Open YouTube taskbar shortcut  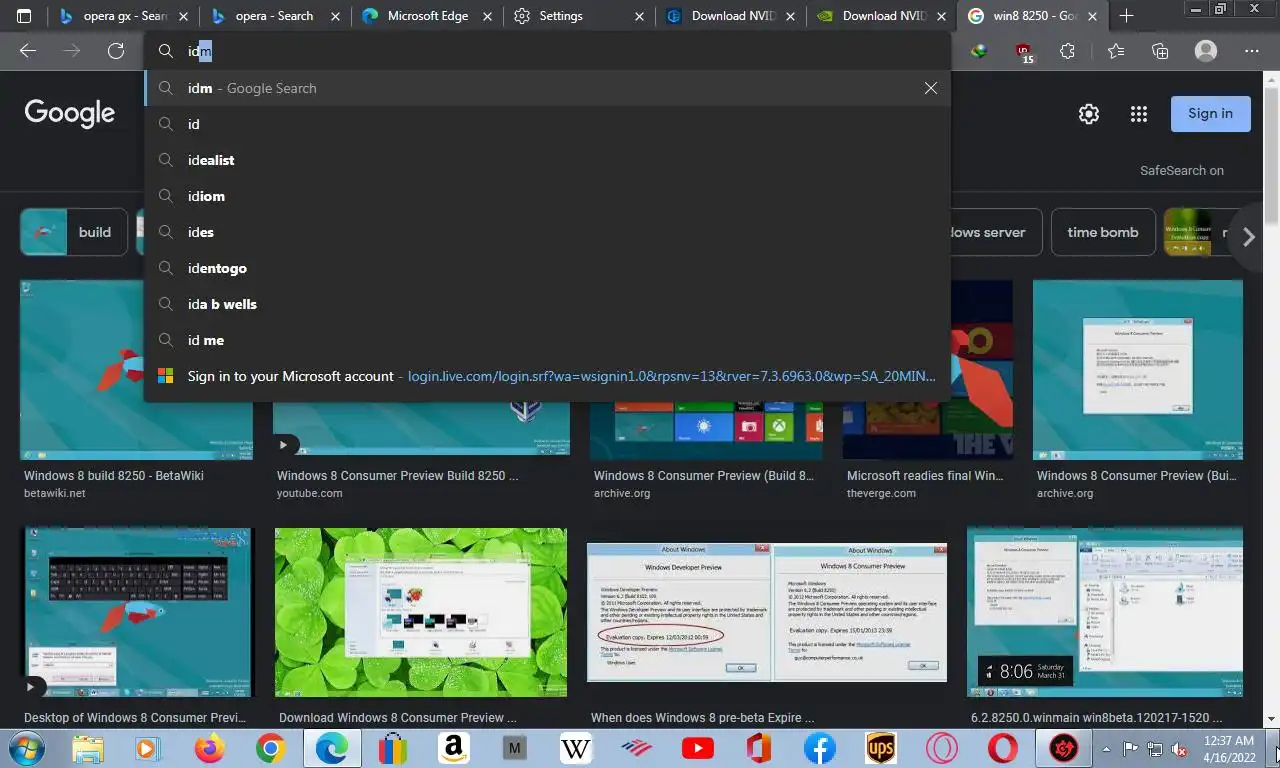pyautogui.click(x=697, y=747)
